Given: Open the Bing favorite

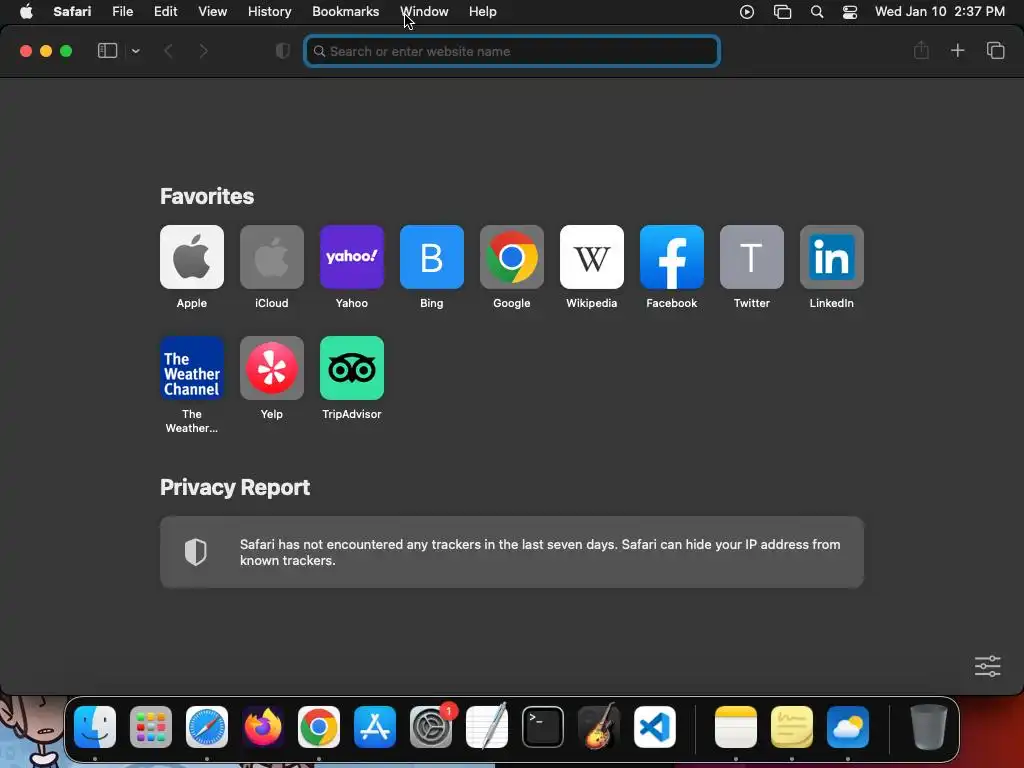Looking at the screenshot, I should [432, 257].
